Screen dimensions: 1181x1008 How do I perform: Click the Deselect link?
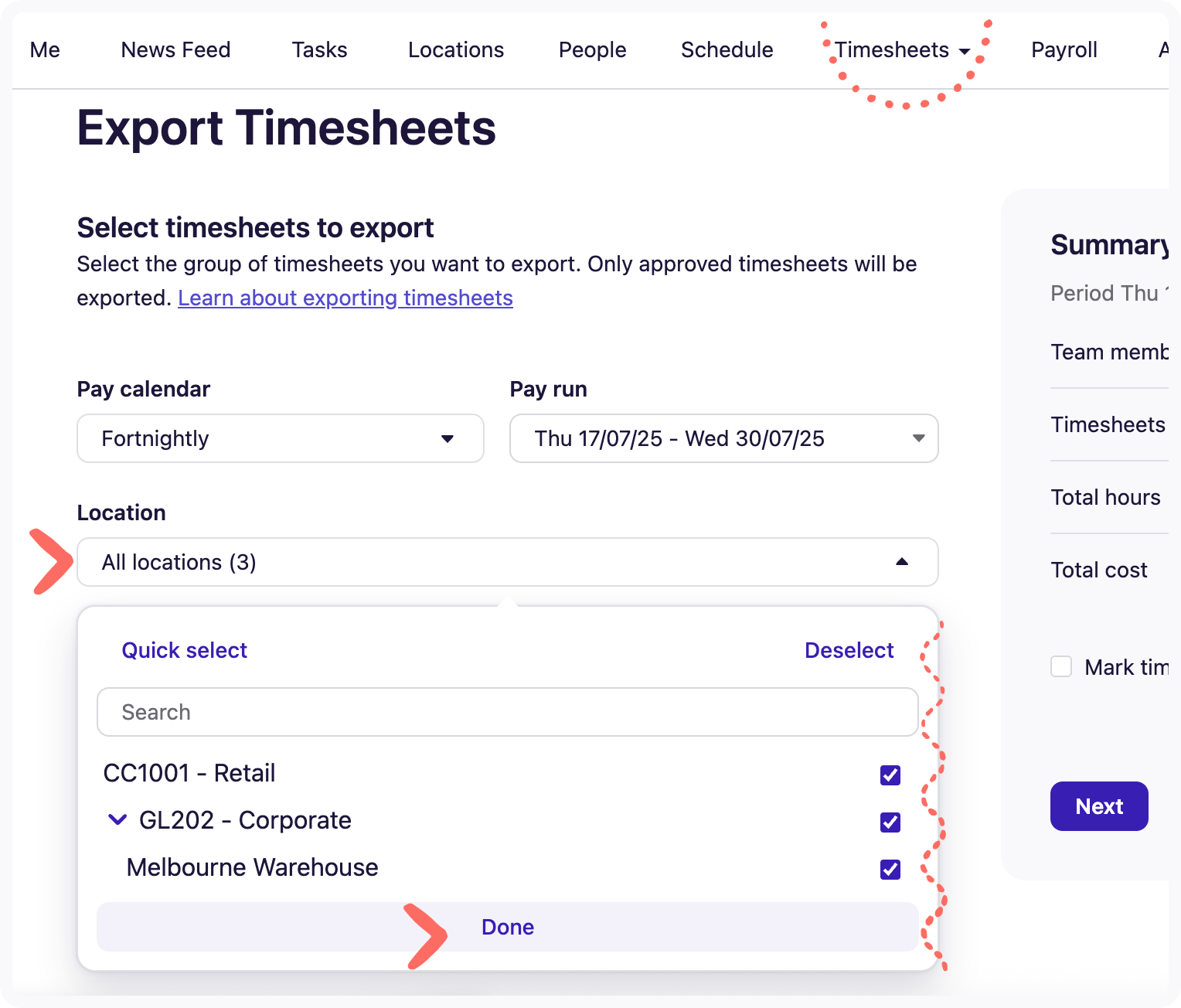coord(849,650)
